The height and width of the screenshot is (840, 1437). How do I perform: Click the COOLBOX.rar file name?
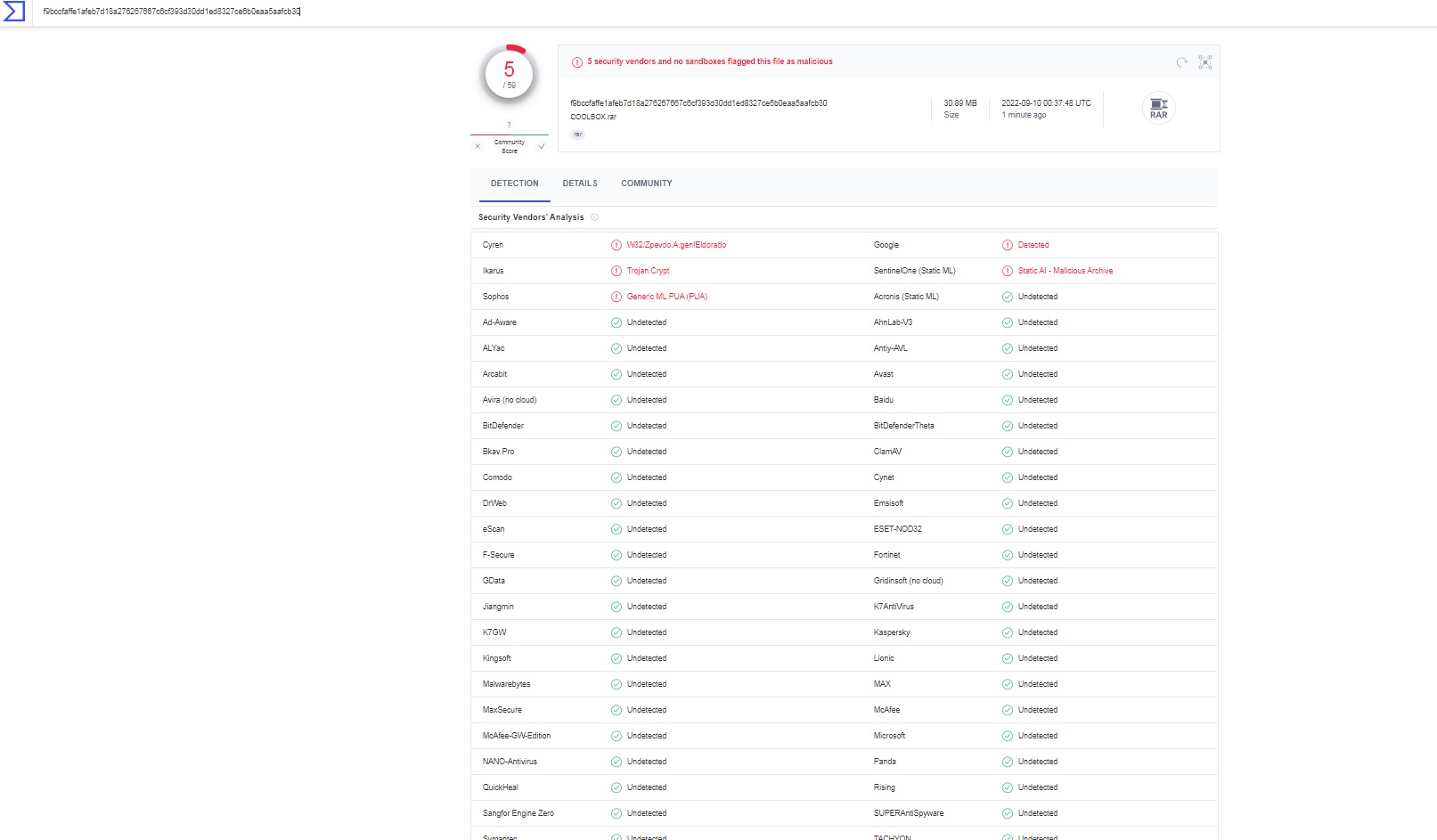[593, 117]
